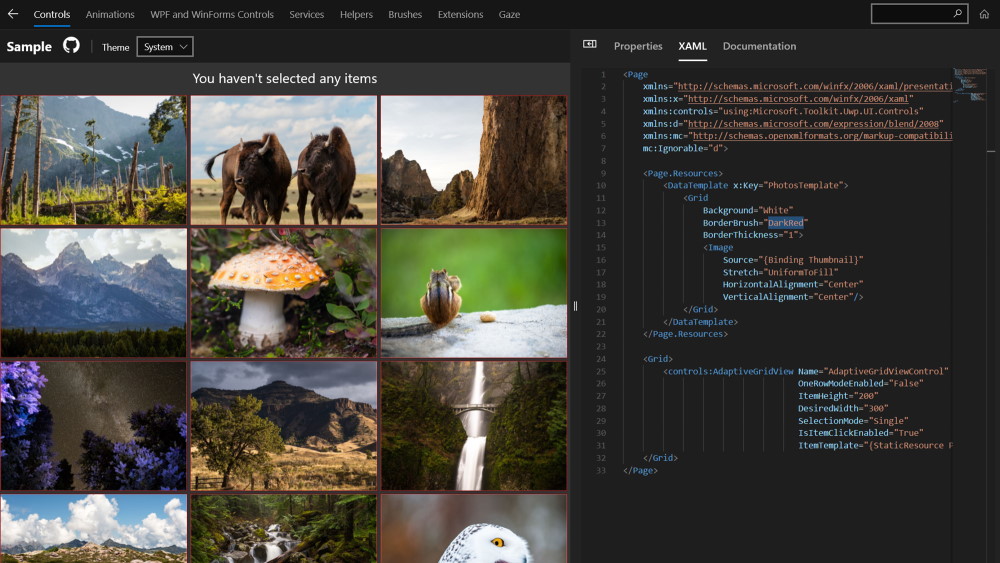Open the GitHub icon link
This screenshot has height=563, width=1000.
[71, 45]
